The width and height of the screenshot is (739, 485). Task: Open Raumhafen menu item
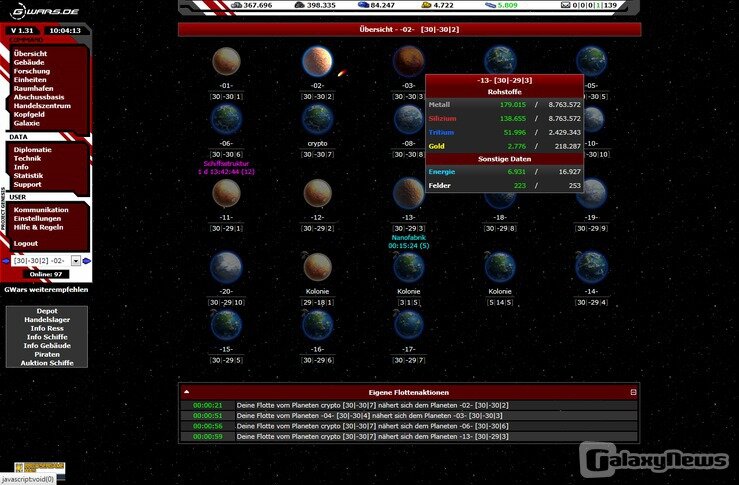coord(33,89)
